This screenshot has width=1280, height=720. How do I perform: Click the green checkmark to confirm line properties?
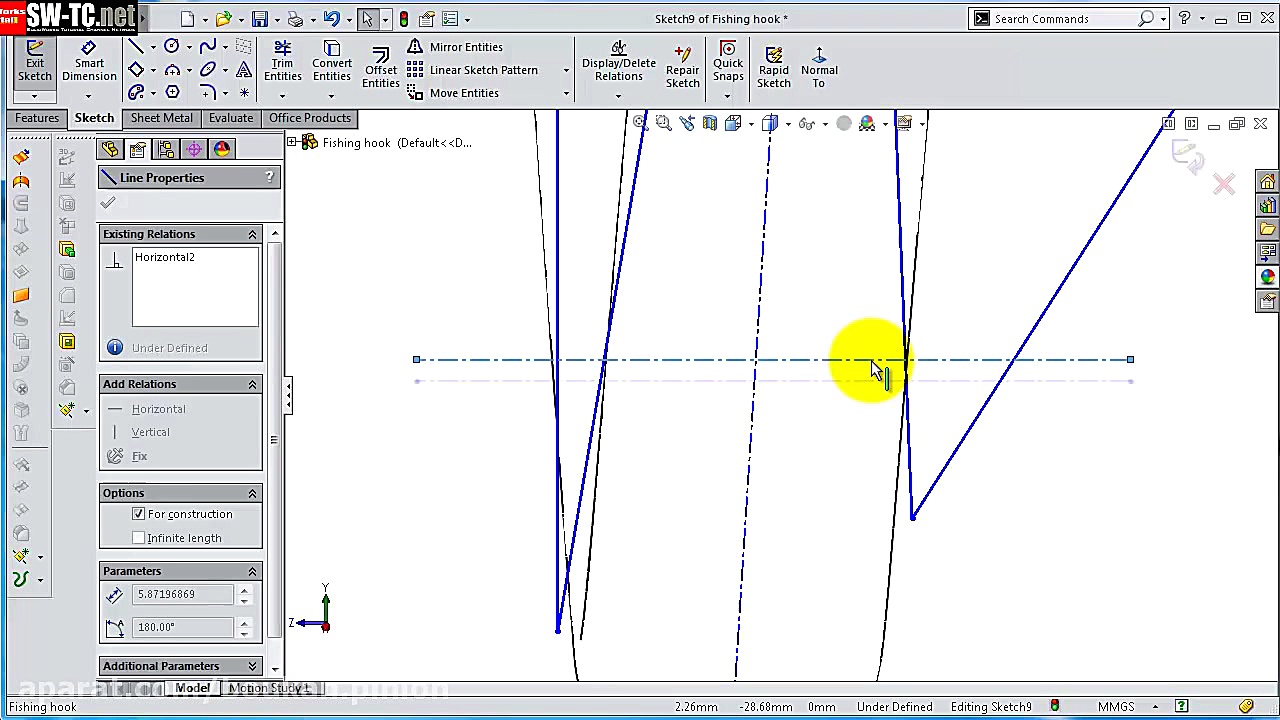(x=107, y=202)
